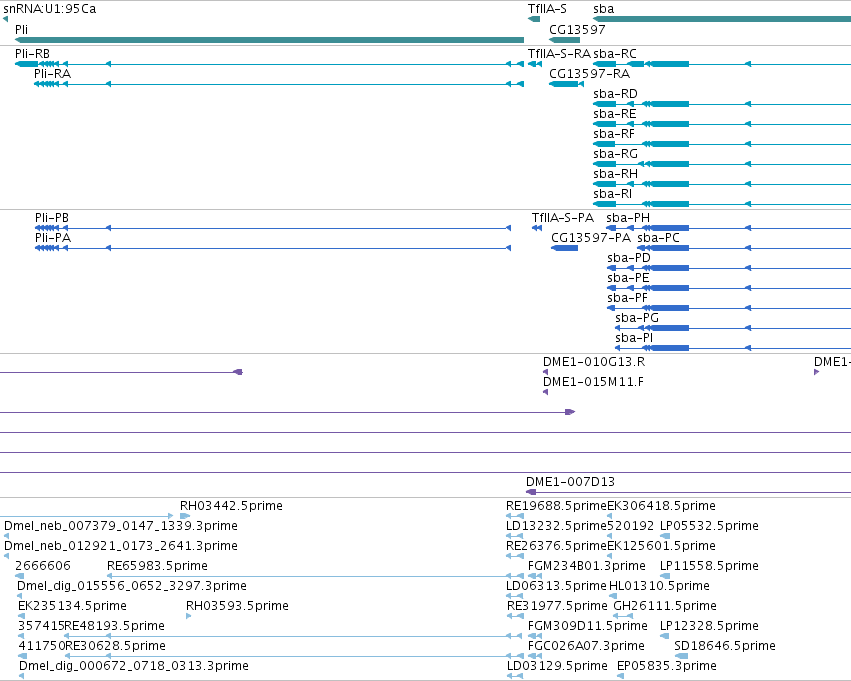Click transcript sba-RH label
851x681 pixels.
[x=615, y=174]
